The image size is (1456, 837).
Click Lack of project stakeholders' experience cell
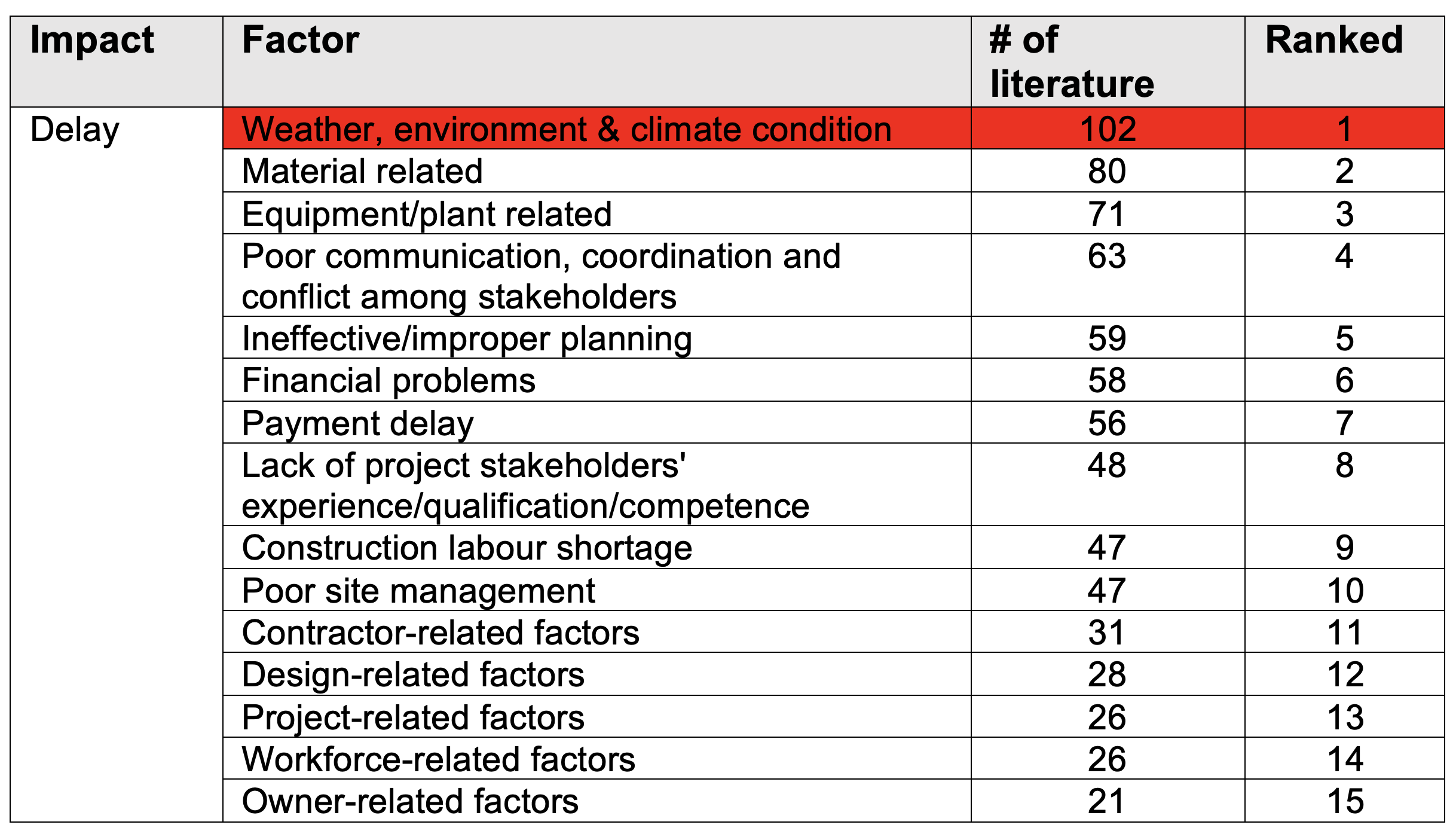525,485
